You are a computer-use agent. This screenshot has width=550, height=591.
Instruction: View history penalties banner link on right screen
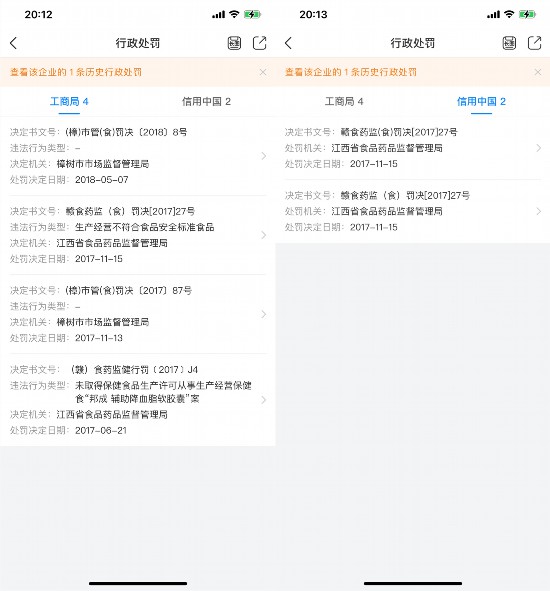pyautogui.click(x=351, y=72)
